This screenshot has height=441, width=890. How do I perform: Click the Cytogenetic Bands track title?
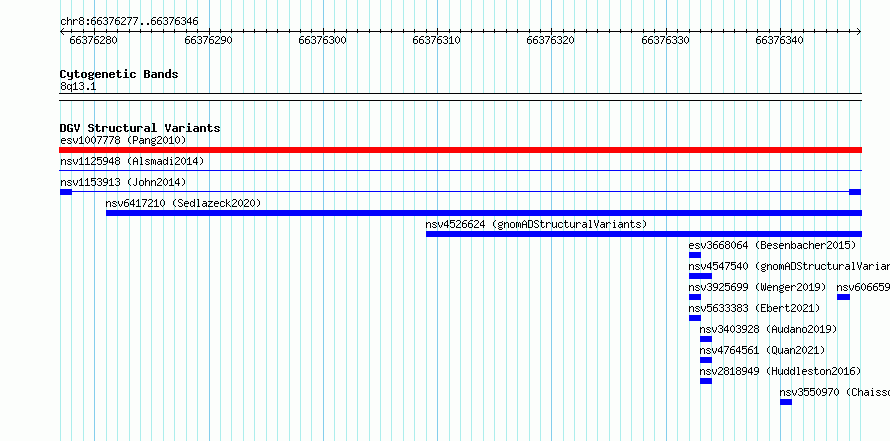[119, 74]
